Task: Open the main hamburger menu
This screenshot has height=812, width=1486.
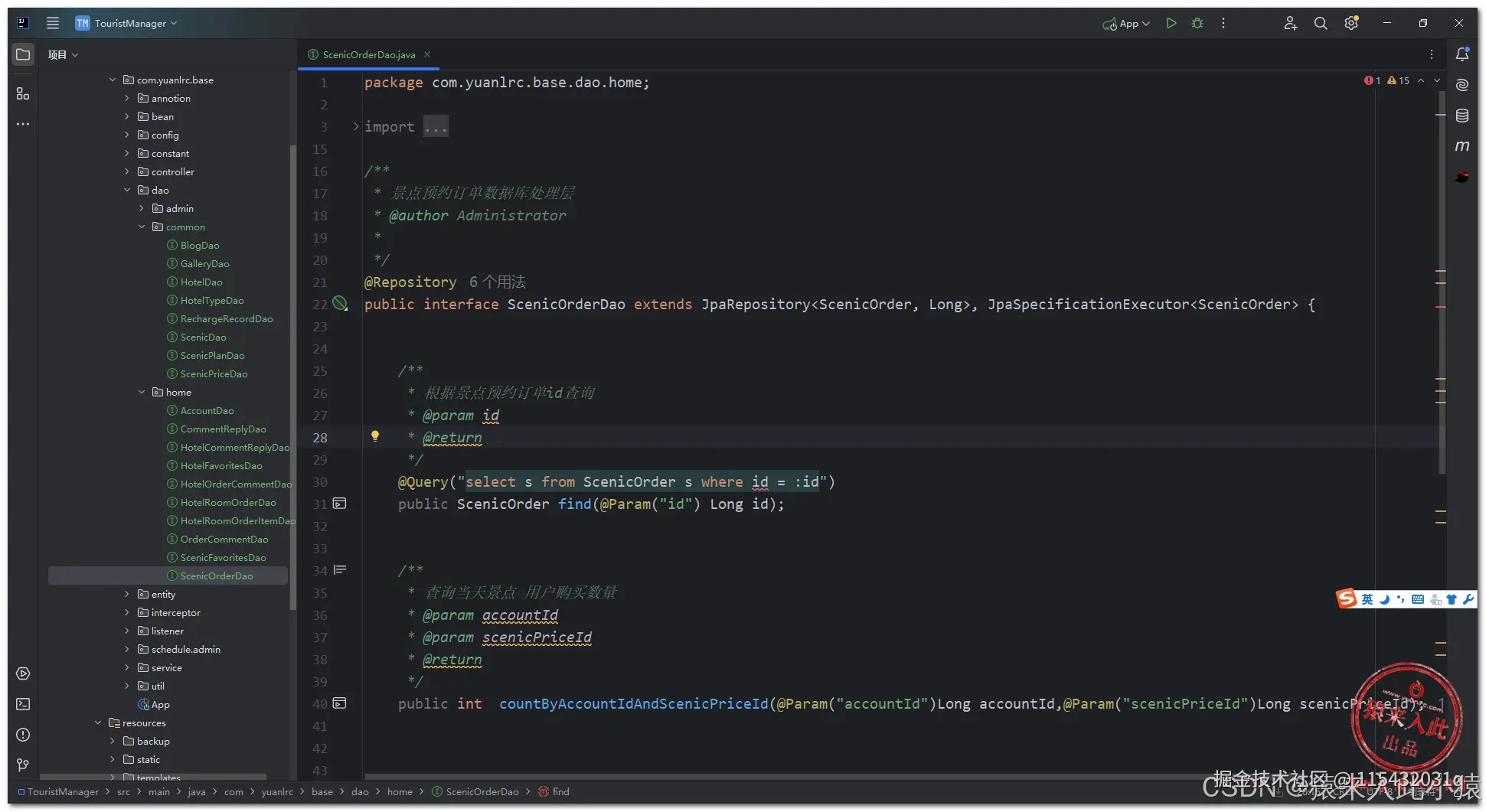Action: [x=53, y=24]
